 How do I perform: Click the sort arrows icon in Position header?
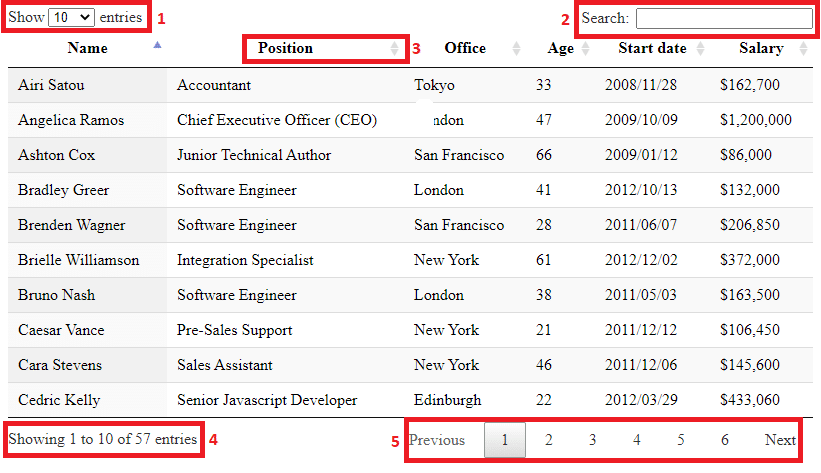pos(394,48)
